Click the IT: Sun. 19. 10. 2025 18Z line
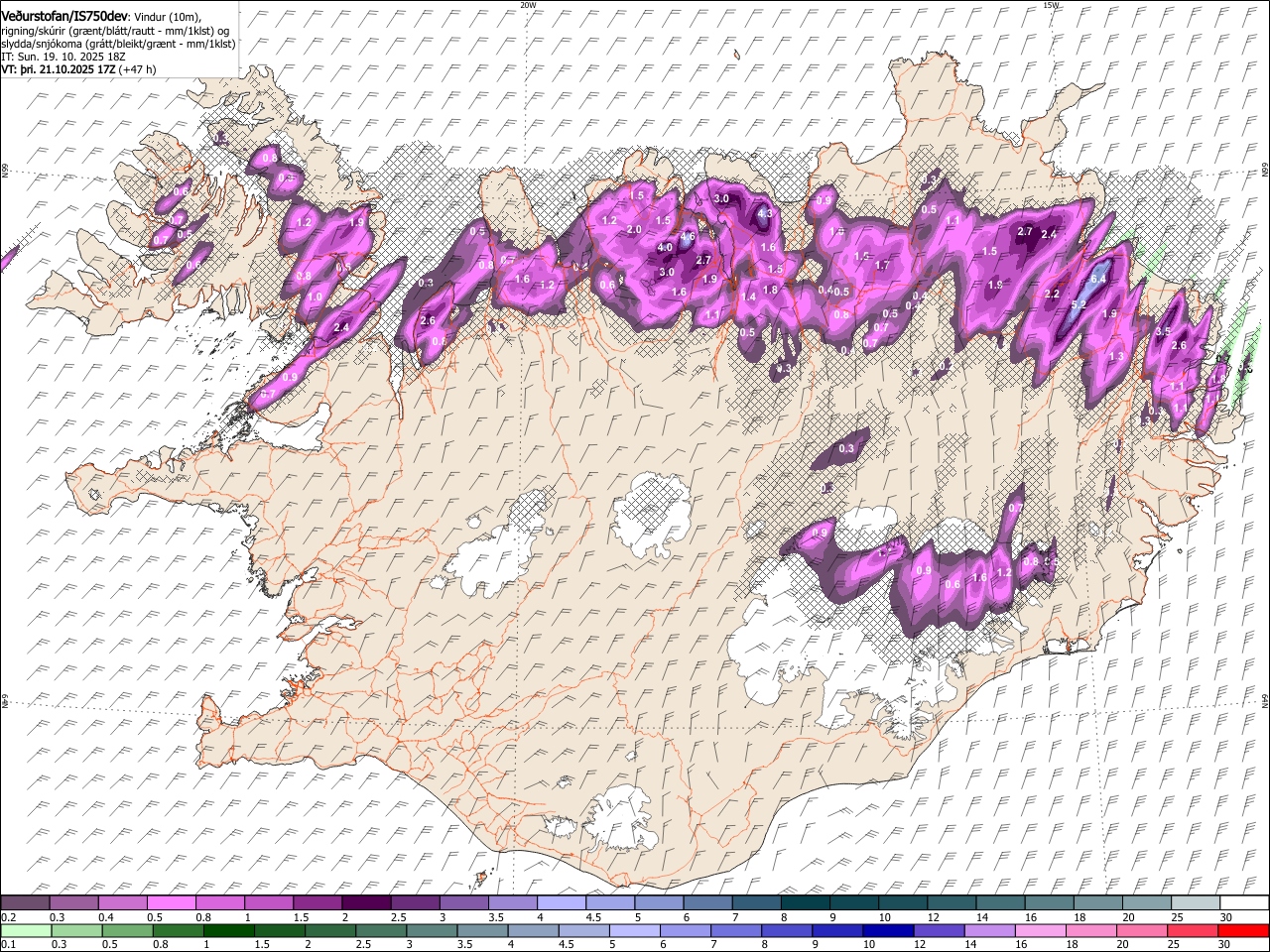Screen dimensions: 1270x952 pyautogui.click(x=63, y=58)
